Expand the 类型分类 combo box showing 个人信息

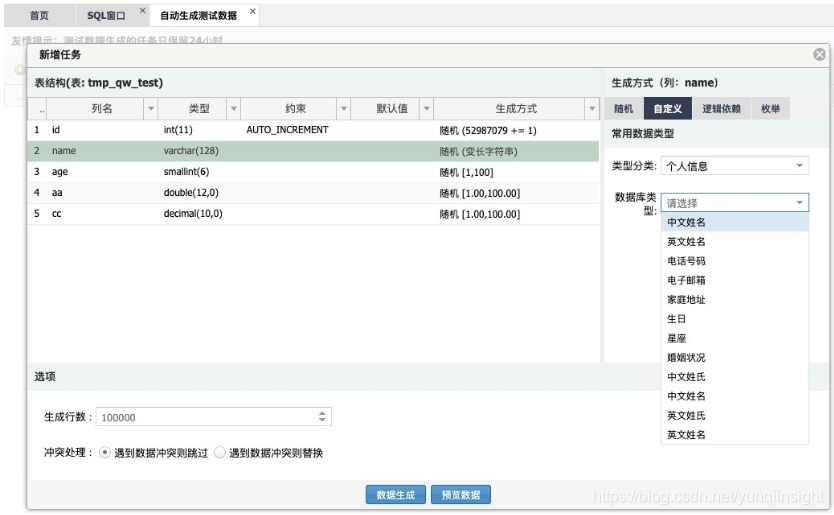[799, 165]
